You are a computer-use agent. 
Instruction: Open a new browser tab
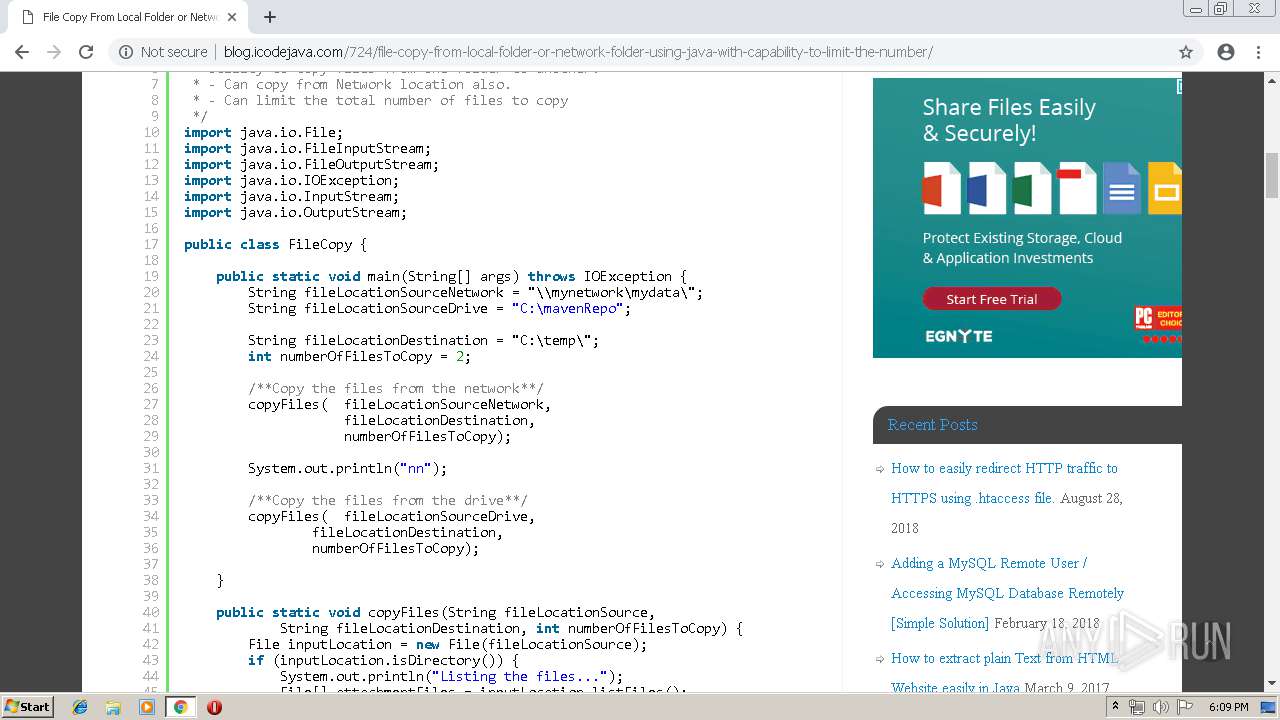[x=270, y=17]
